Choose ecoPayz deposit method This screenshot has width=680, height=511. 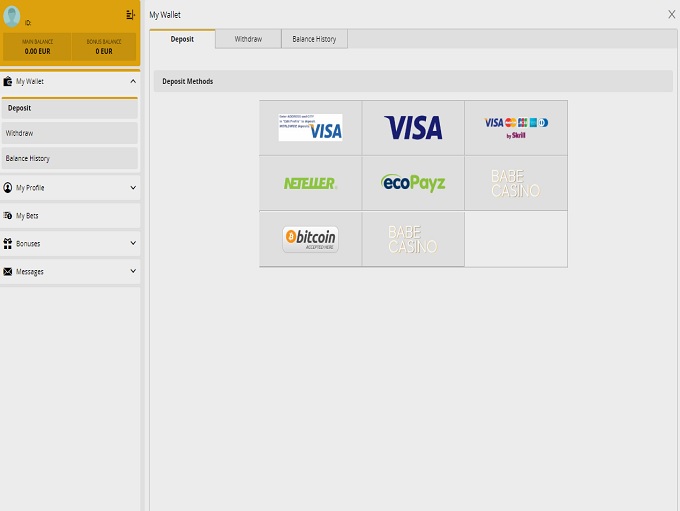click(413, 183)
